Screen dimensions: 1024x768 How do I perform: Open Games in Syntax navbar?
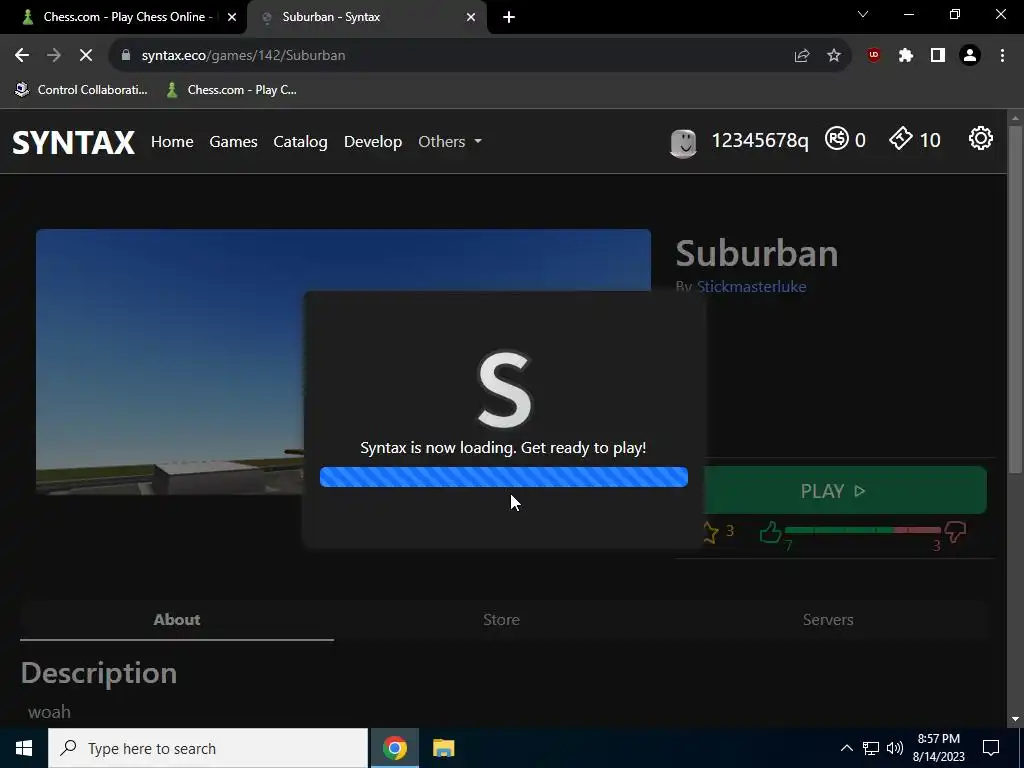pos(233,141)
